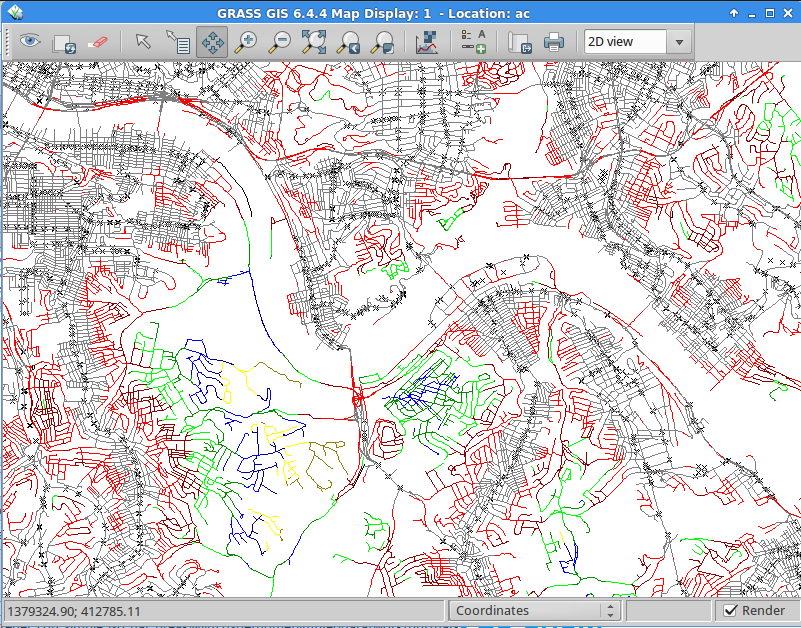801x628 pixels.
Task: Click the Display map eye icon
Action: tap(31, 42)
